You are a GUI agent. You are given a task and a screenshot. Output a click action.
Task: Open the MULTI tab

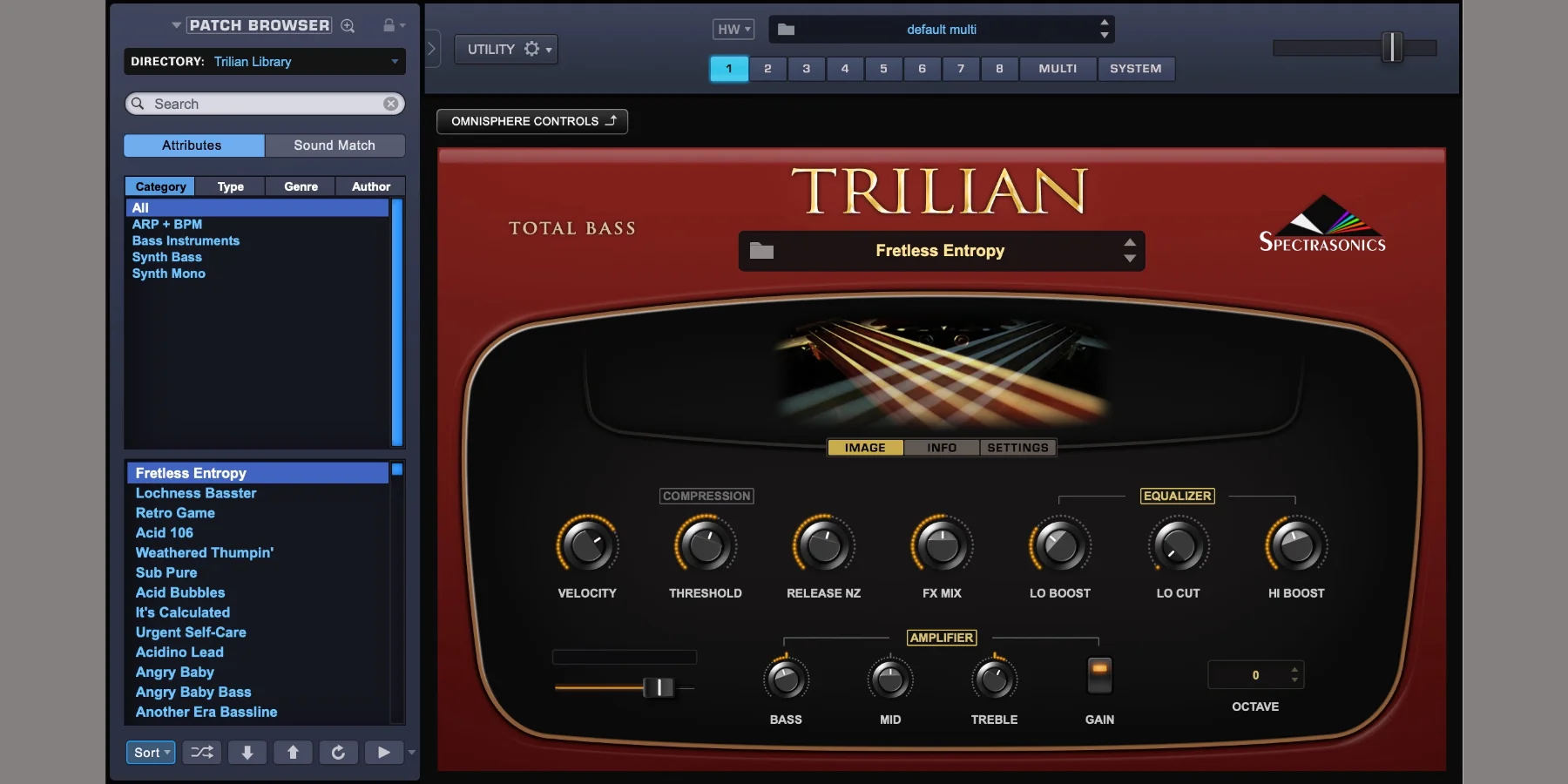pyautogui.click(x=1058, y=69)
